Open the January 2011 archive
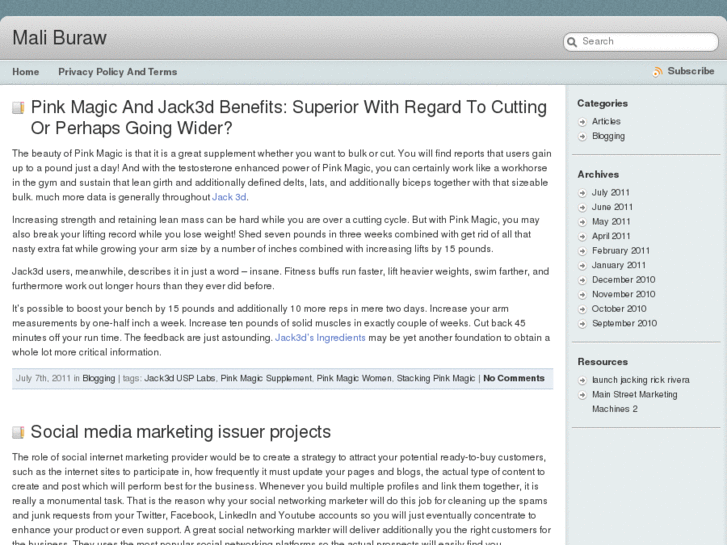The image size is (727, 545). point(619,265)
